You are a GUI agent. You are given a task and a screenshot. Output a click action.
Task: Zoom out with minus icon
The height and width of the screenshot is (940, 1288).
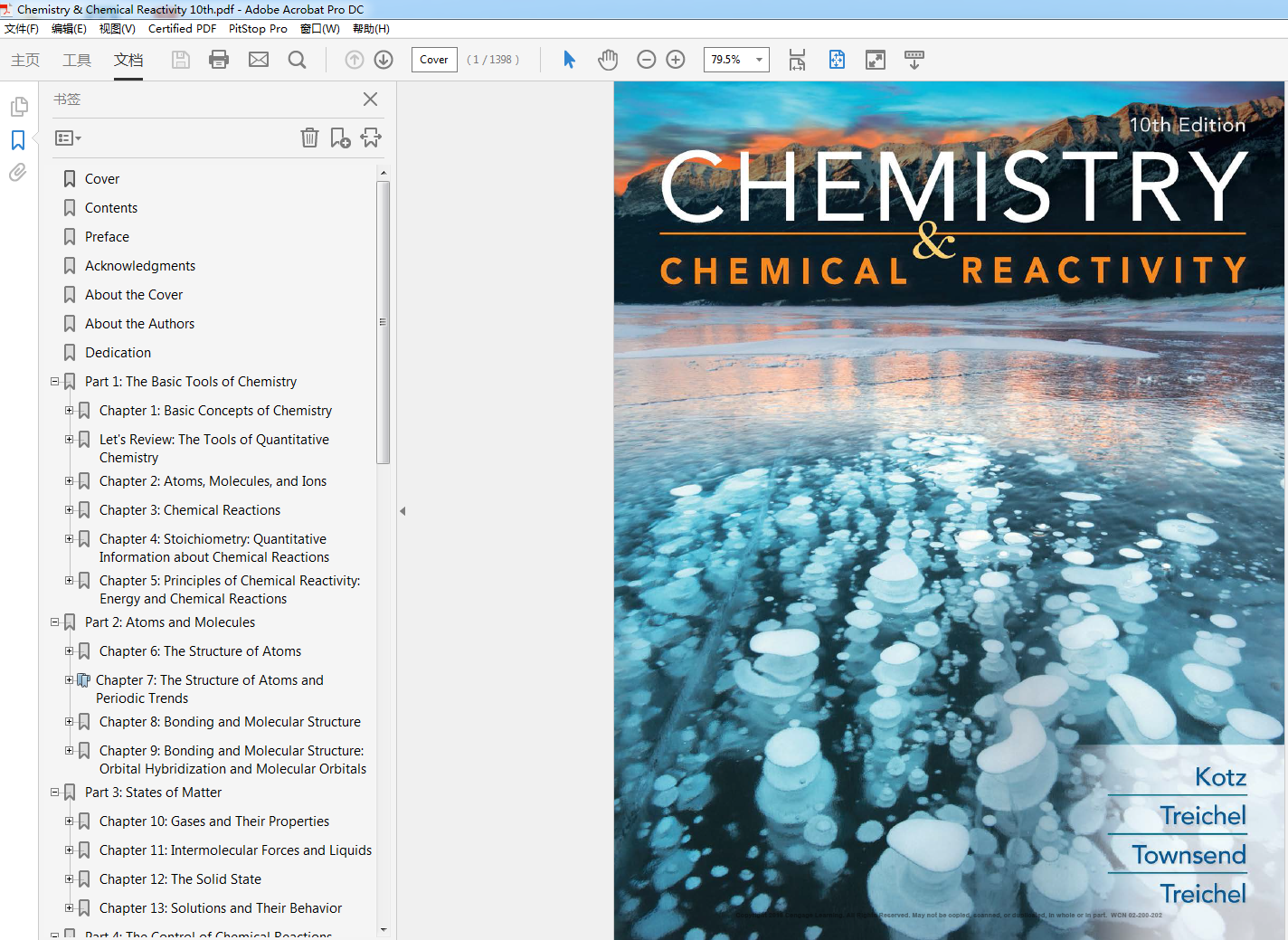[646, 60]
